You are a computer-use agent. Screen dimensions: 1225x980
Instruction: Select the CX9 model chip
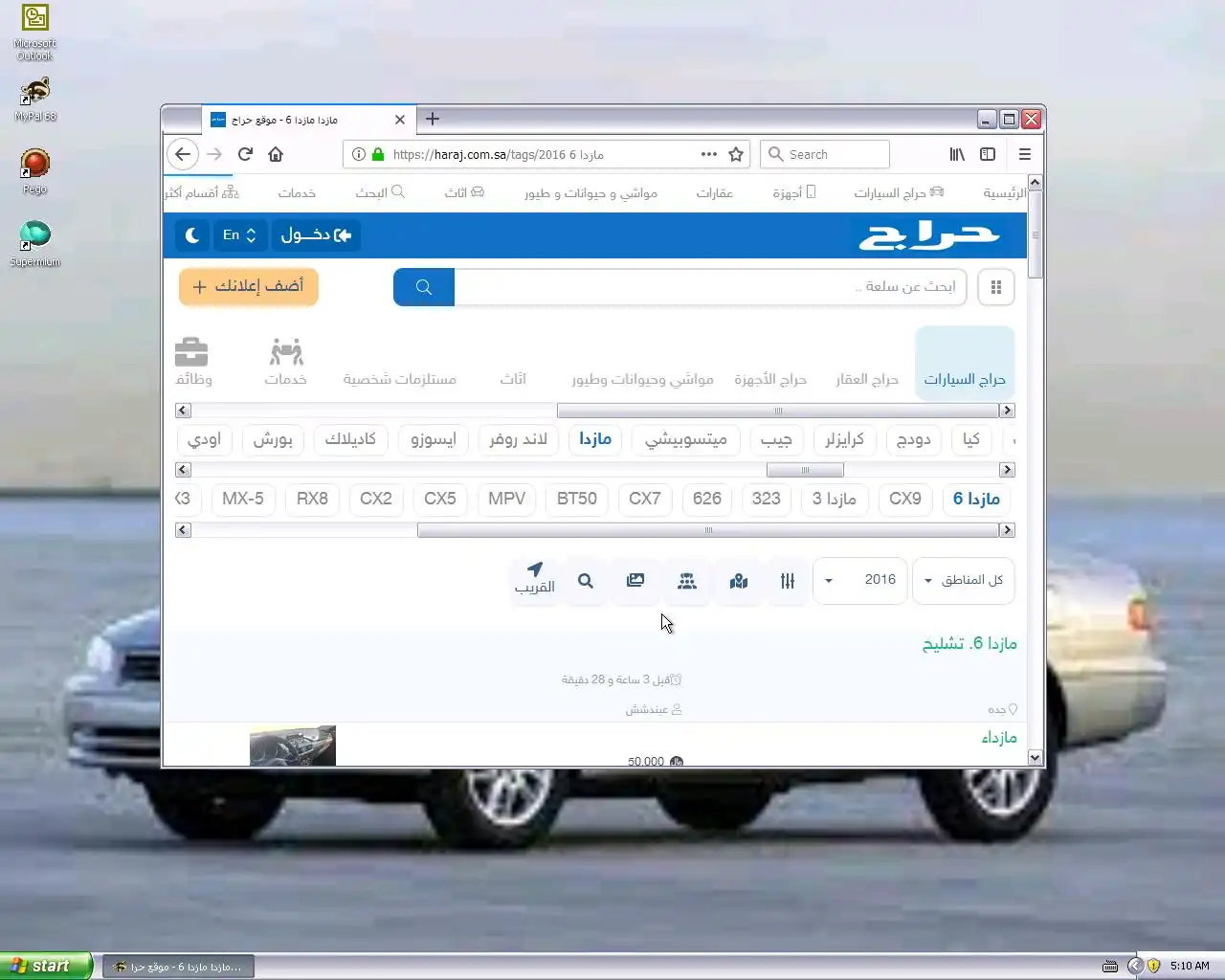click(905, 499)
